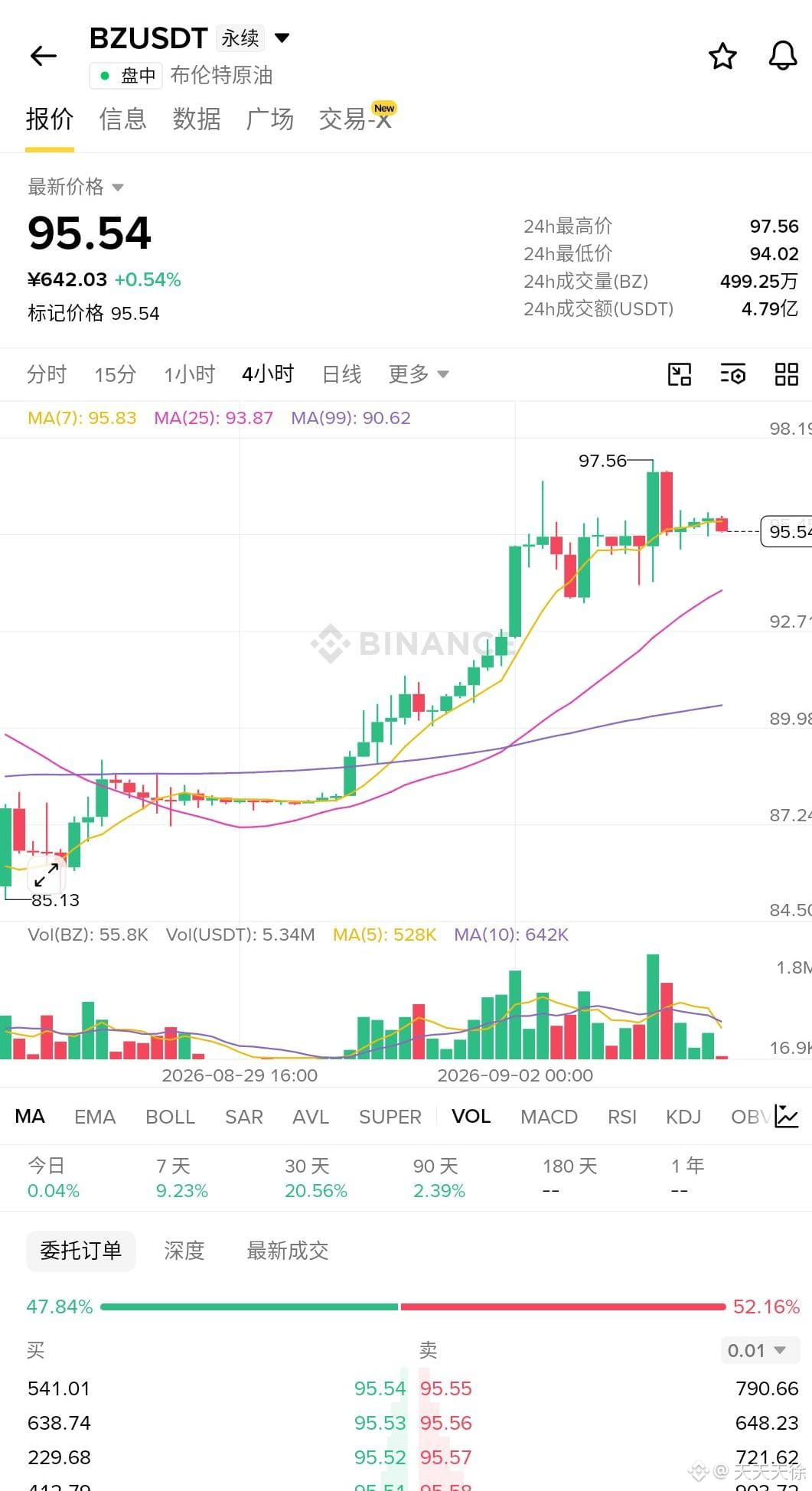The width and height of the screenshot is (812, 1491).
Task: Show the 深度 depth view
Action: [184, 1251]
